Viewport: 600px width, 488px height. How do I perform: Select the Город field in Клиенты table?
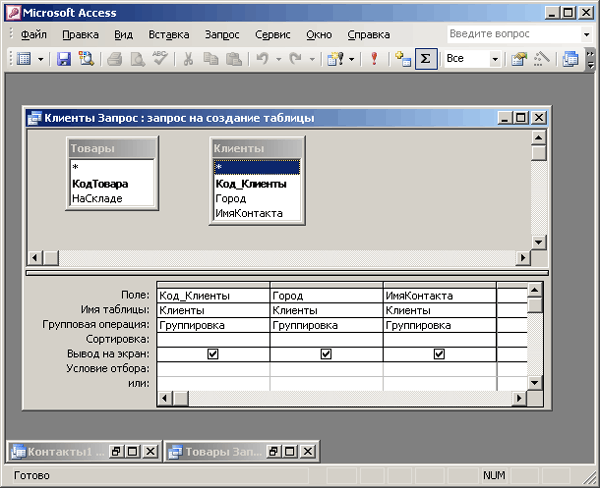(x=257, y=199)
